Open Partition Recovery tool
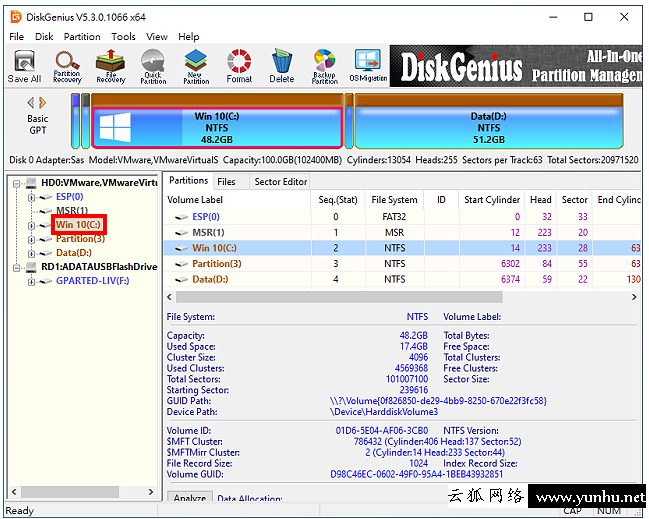This screenshot has height=519, width=649. coord(67,67)
